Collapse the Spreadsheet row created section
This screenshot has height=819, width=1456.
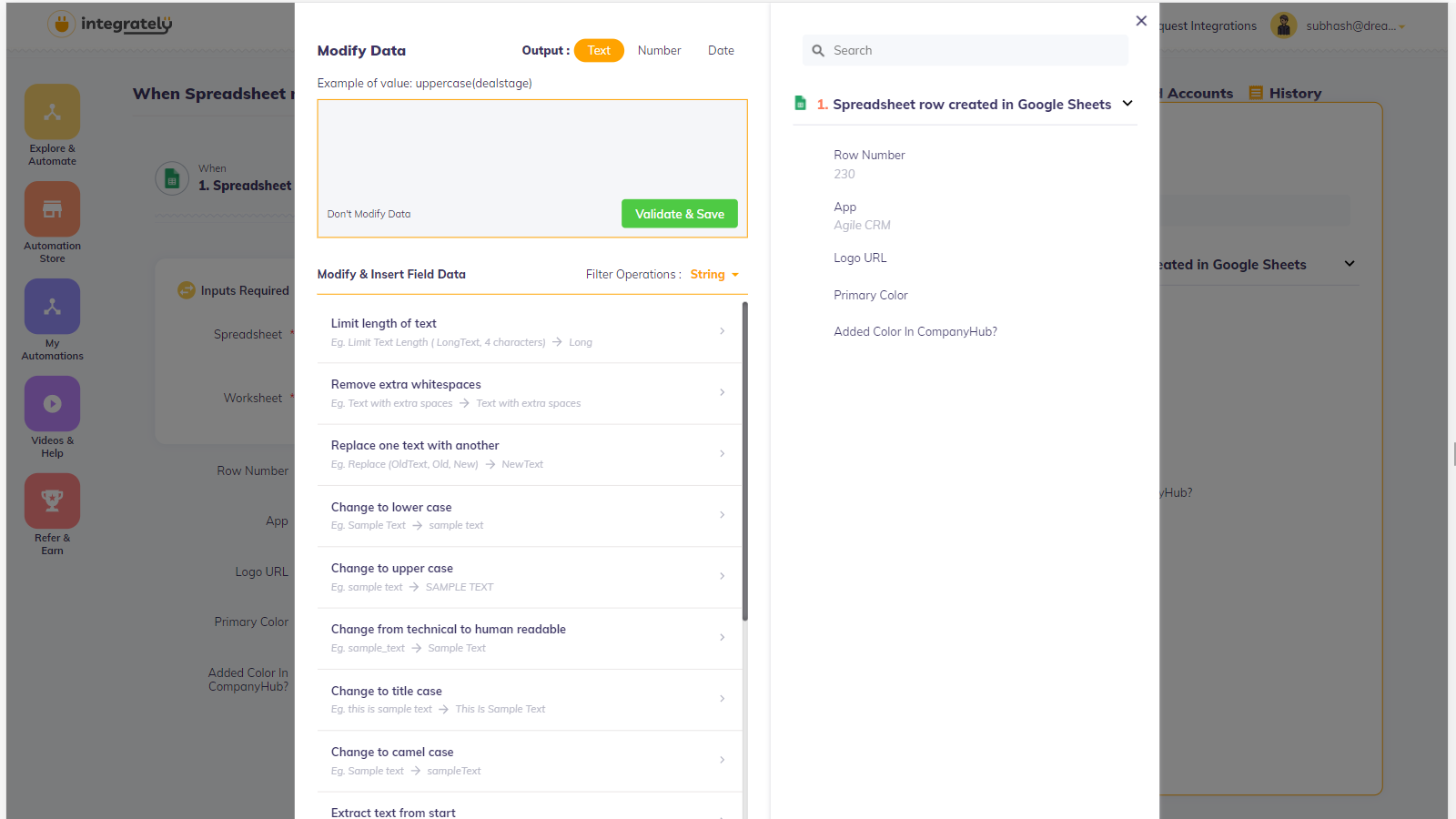coord(1127,104)
